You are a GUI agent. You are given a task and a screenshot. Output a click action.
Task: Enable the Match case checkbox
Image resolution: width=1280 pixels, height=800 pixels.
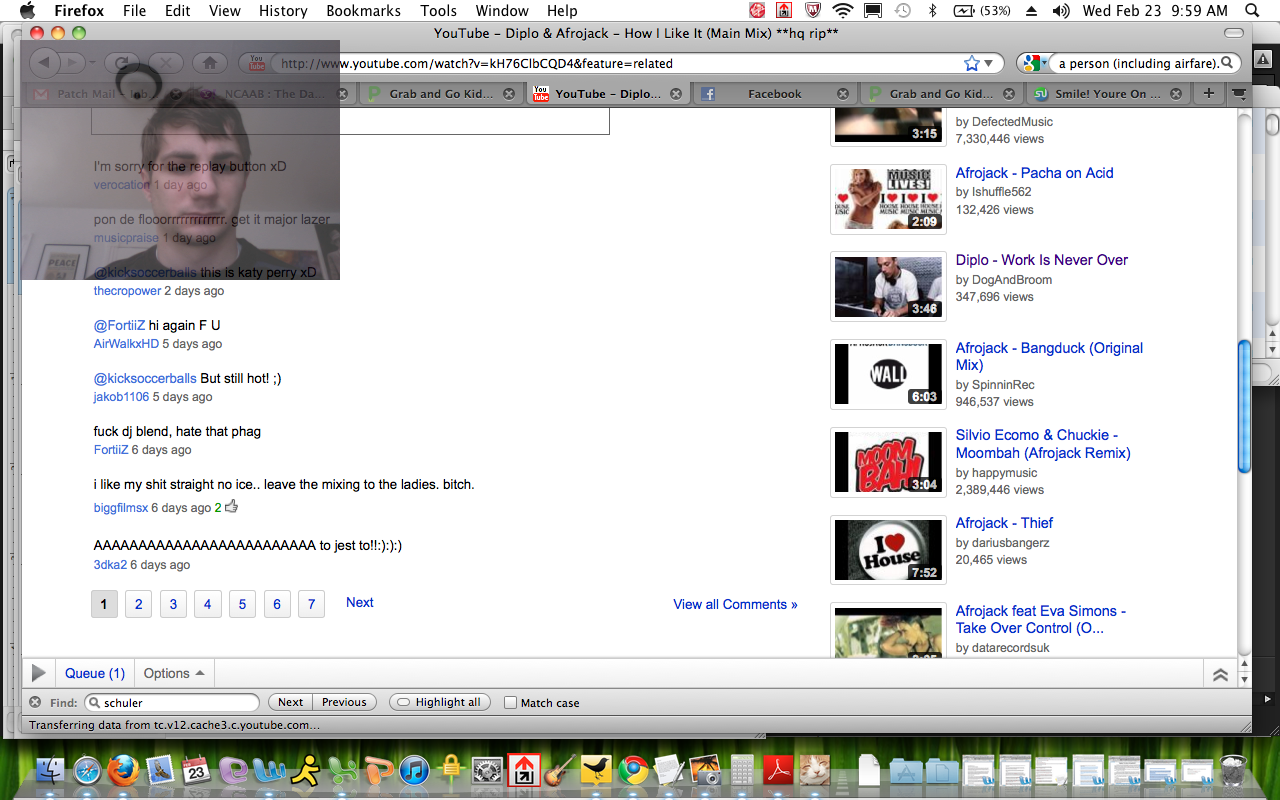point(510,703)
